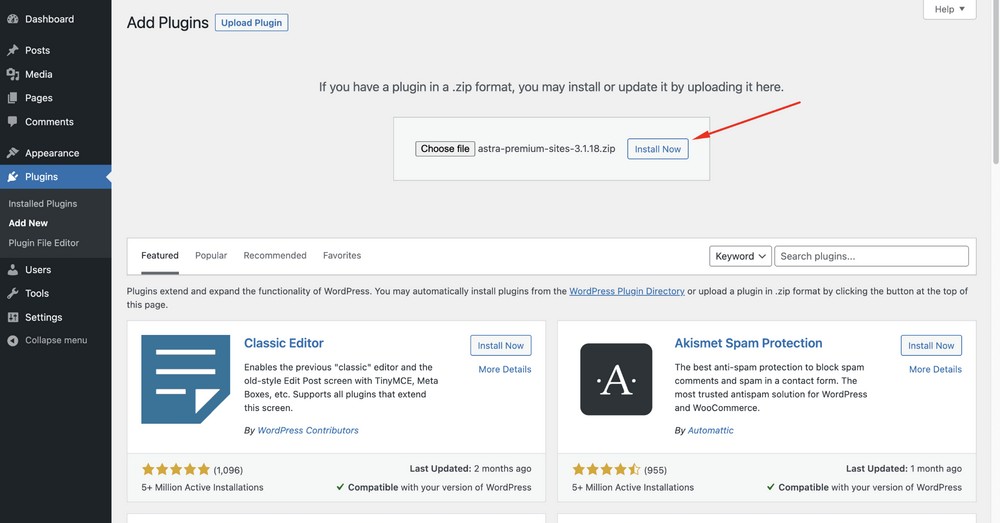Click the page vertical scrollbar
Screen dimensions: 1000x523
[x=996, y=83]
